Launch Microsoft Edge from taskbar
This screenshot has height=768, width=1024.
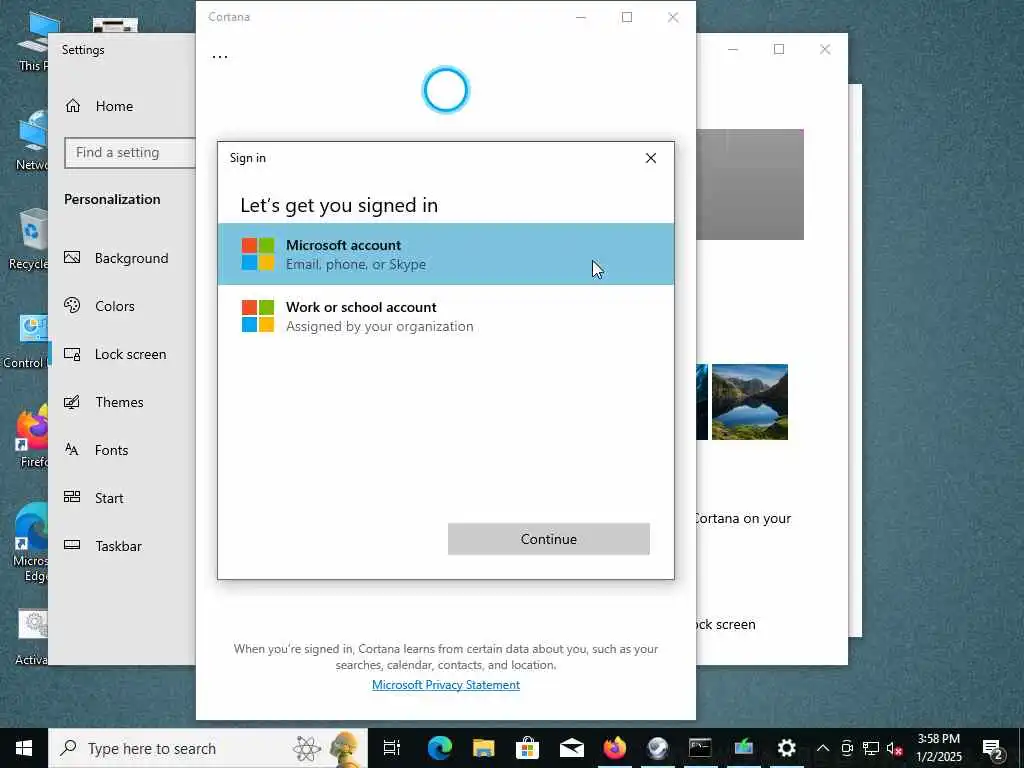pyautogui.click(x=440, y=748)
